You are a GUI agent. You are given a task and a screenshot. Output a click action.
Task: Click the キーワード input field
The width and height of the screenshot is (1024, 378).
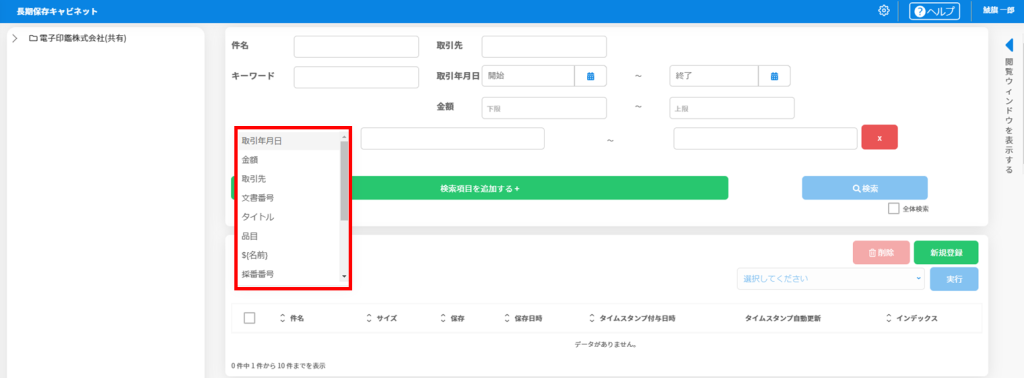356,77
